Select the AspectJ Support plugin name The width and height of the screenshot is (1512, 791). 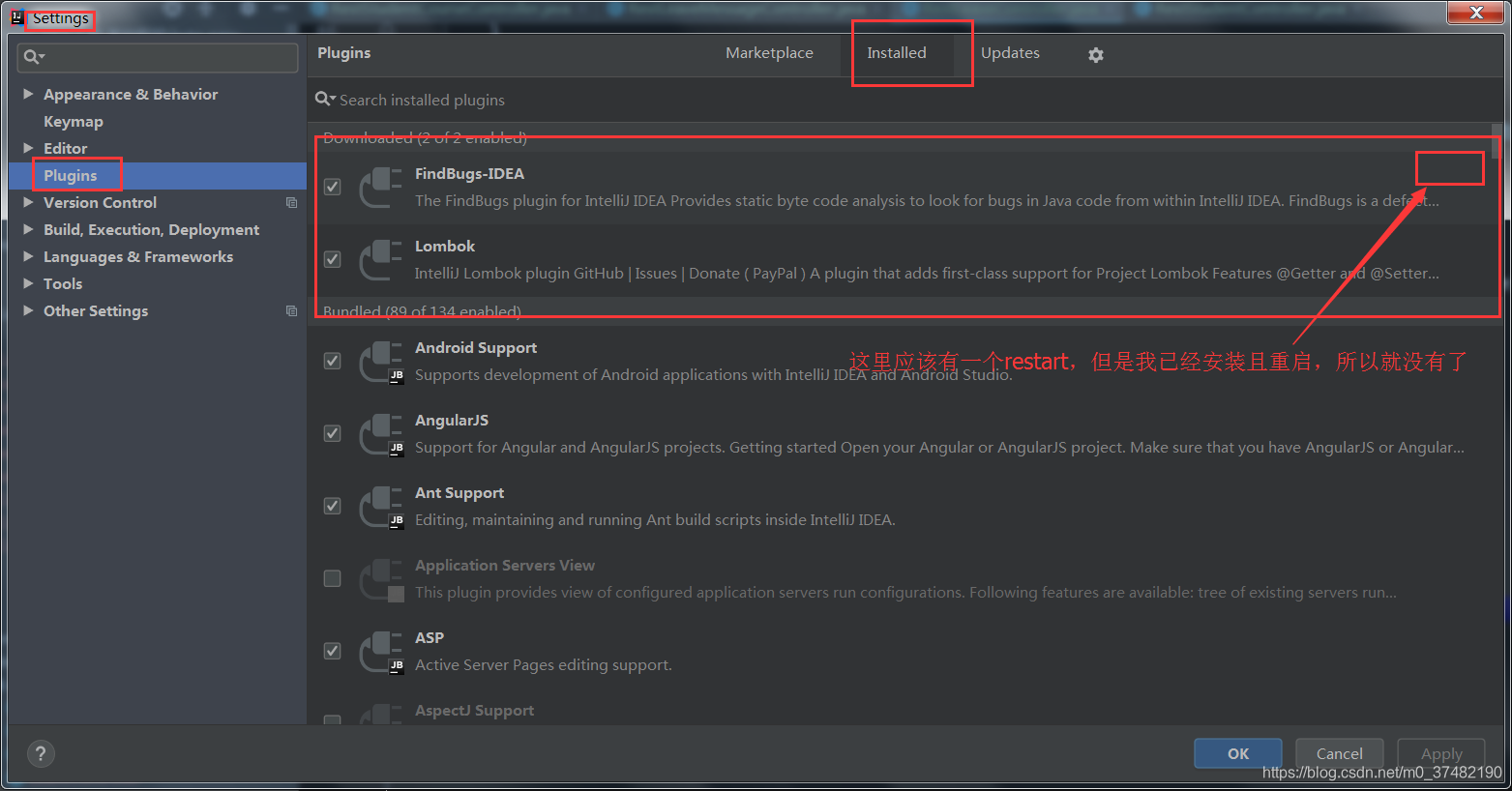point(474,711)
